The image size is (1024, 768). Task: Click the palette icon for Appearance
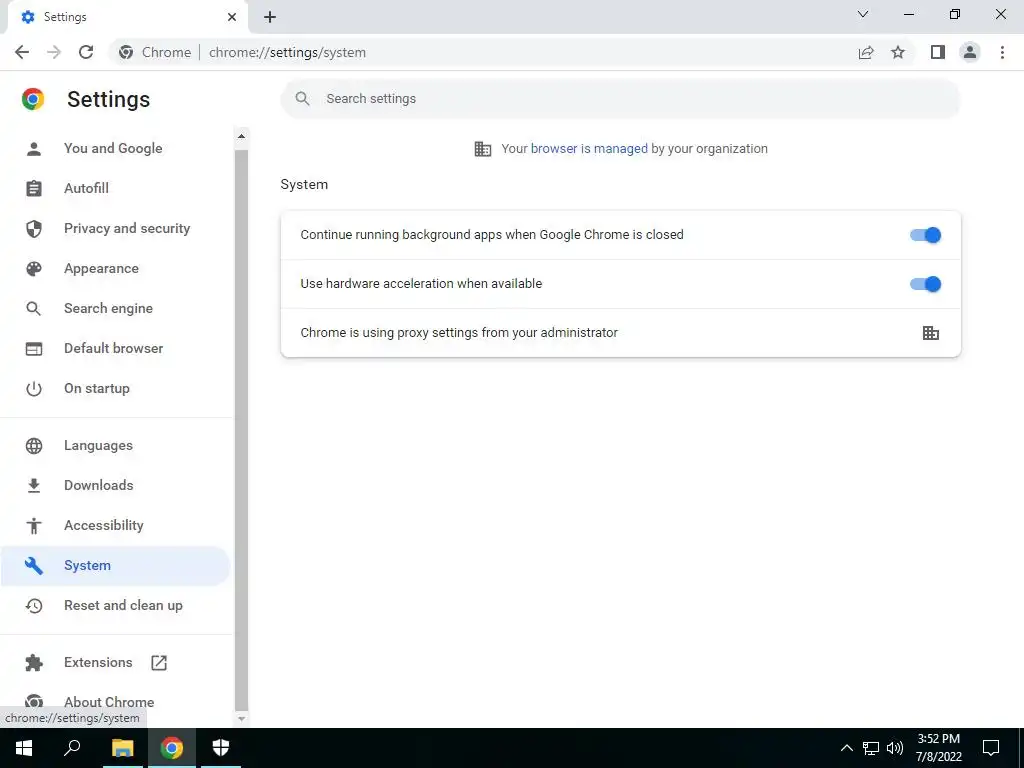coord(33,268)
